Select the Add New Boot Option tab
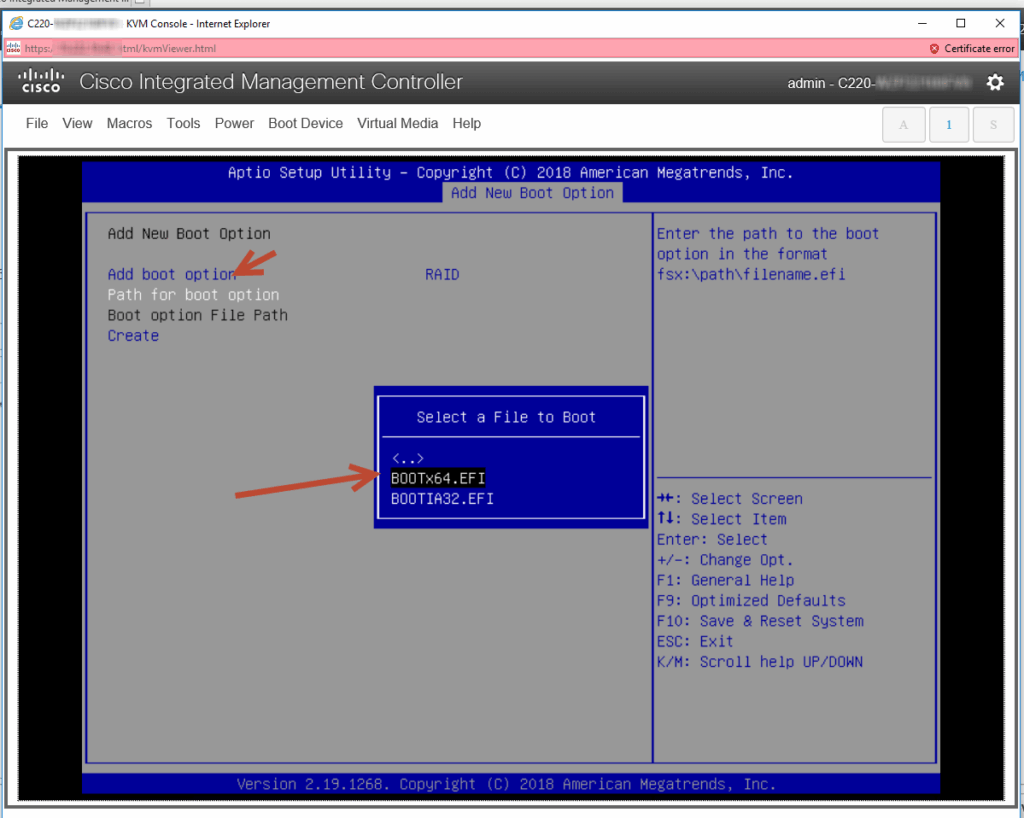This screenshot has height=818, width=1024. [532, 193]
